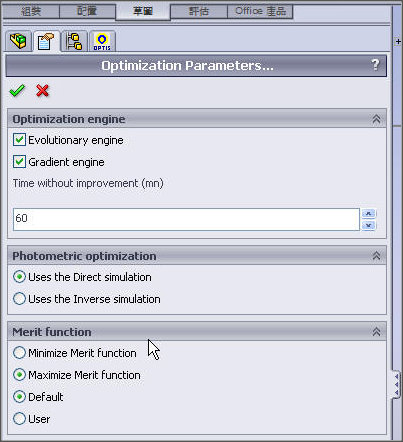Collapse the Optimization engine section

(376, 119)
